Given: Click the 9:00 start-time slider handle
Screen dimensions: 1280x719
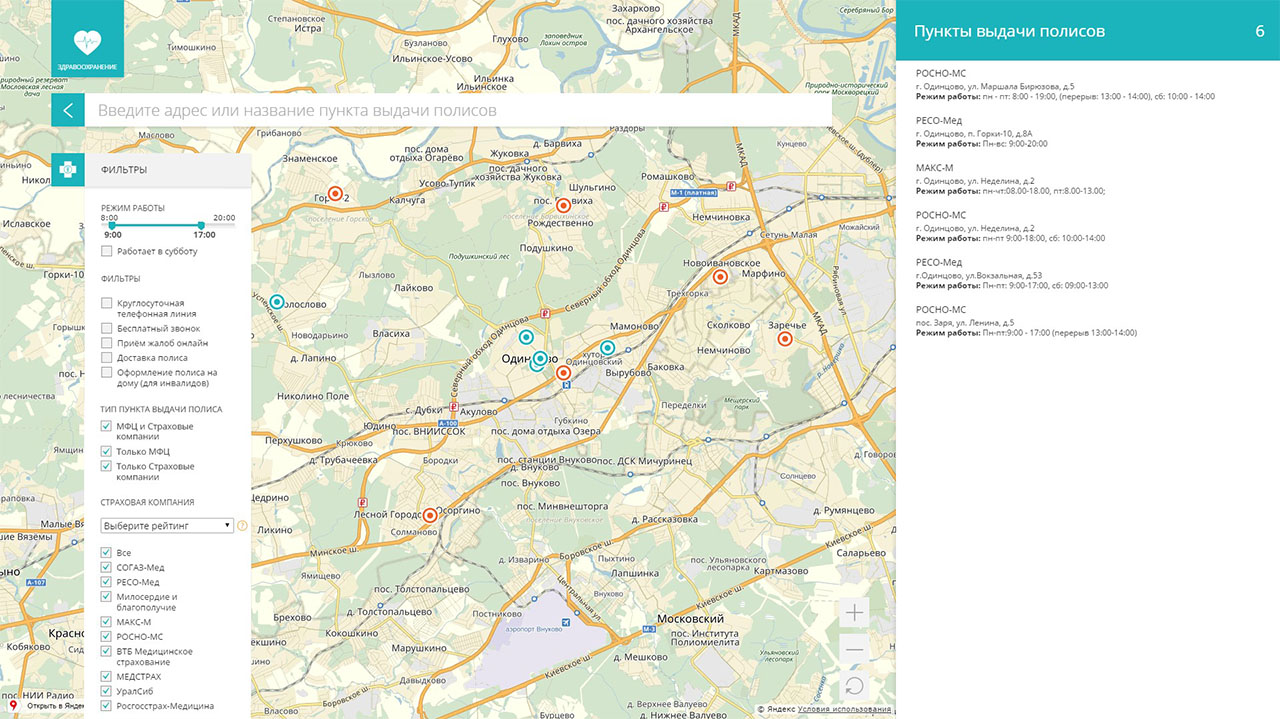Looking at the screenshot, I should 111,225.
